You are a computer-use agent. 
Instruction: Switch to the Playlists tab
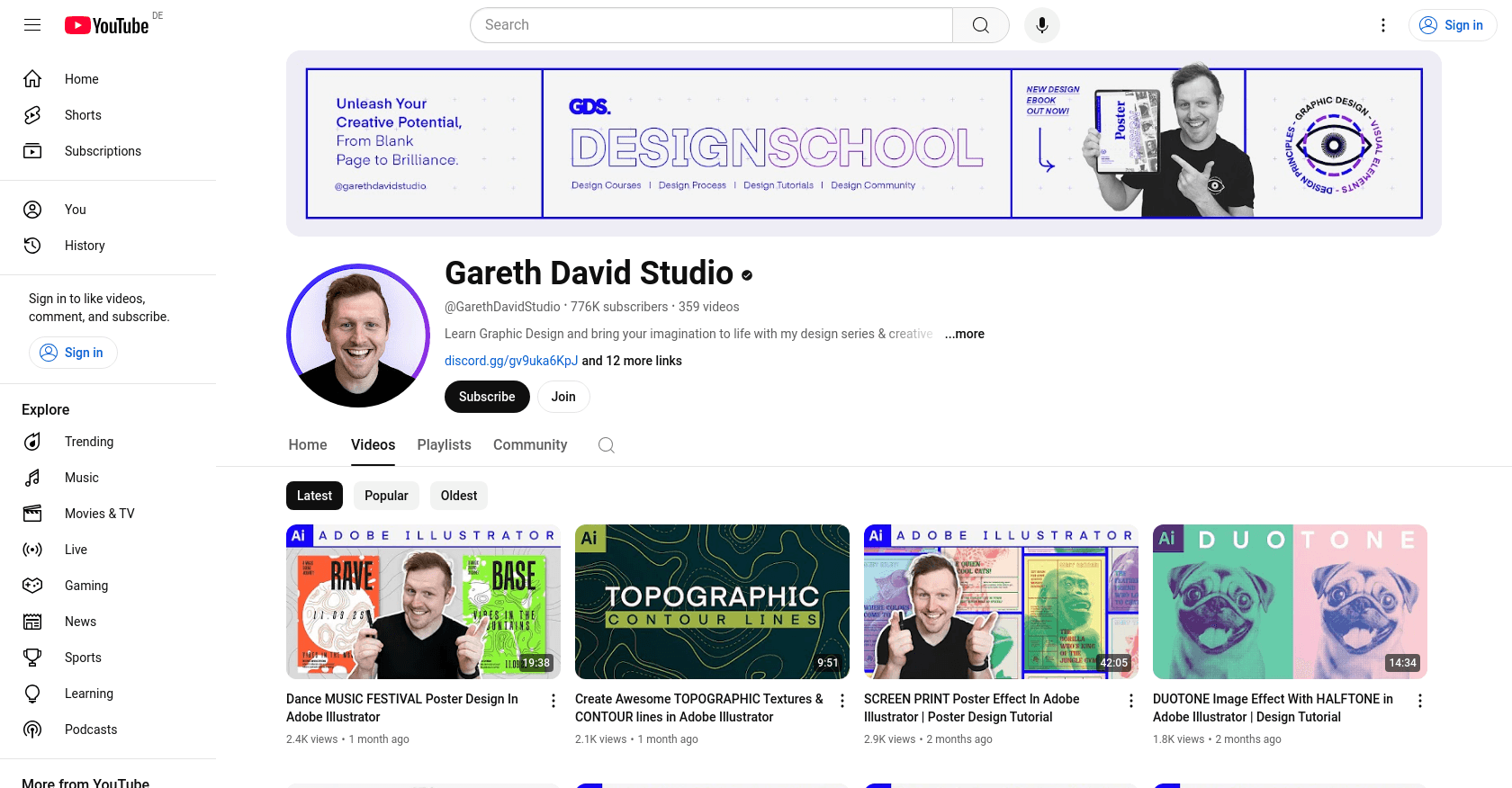pos(444,445)
